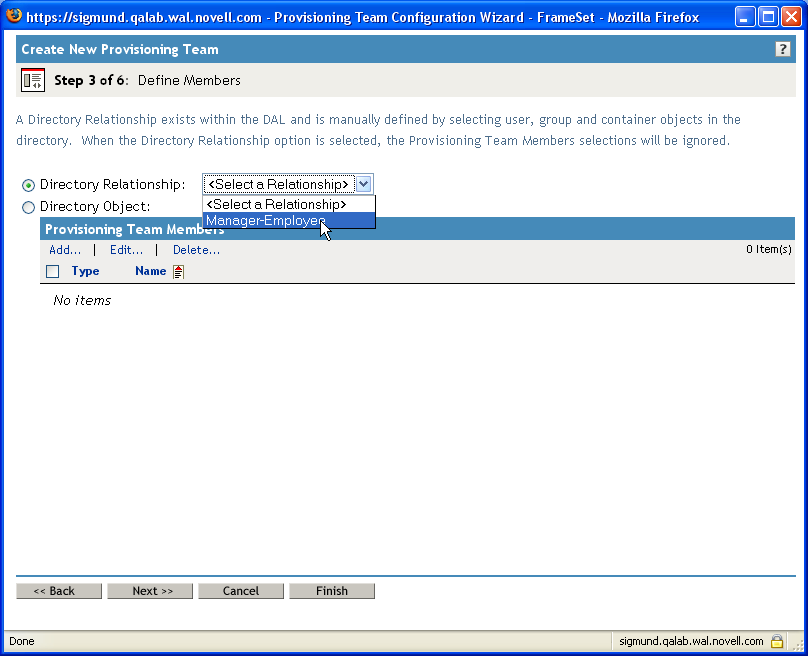The width and height of the screenshot is (808, 656).
Task: Close the Firefox window
Action: click(792, 17)
